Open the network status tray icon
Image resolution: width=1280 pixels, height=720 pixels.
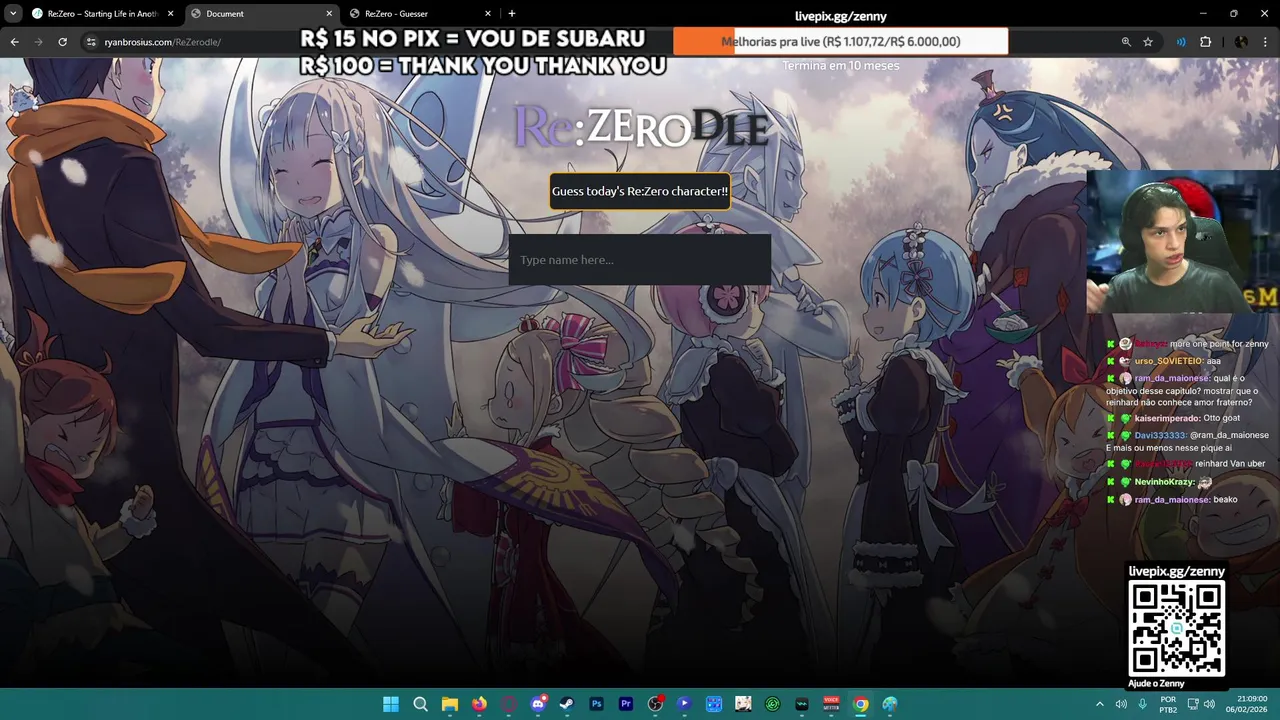1192,704
